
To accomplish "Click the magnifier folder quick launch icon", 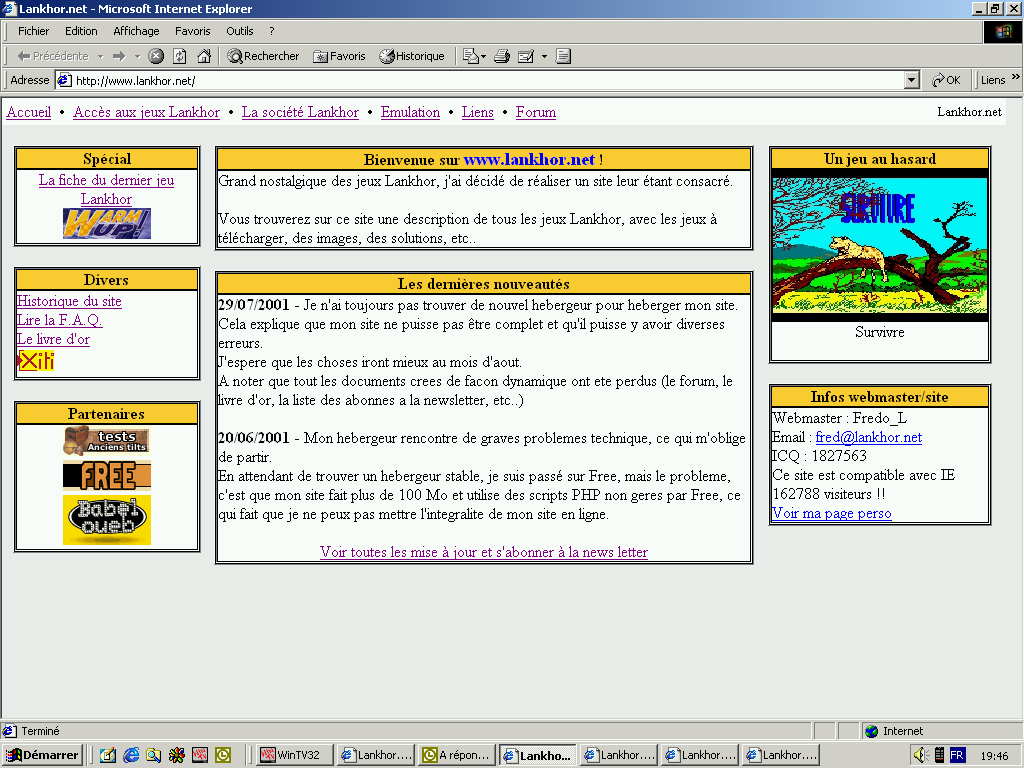I will click(x=153, y=755).
